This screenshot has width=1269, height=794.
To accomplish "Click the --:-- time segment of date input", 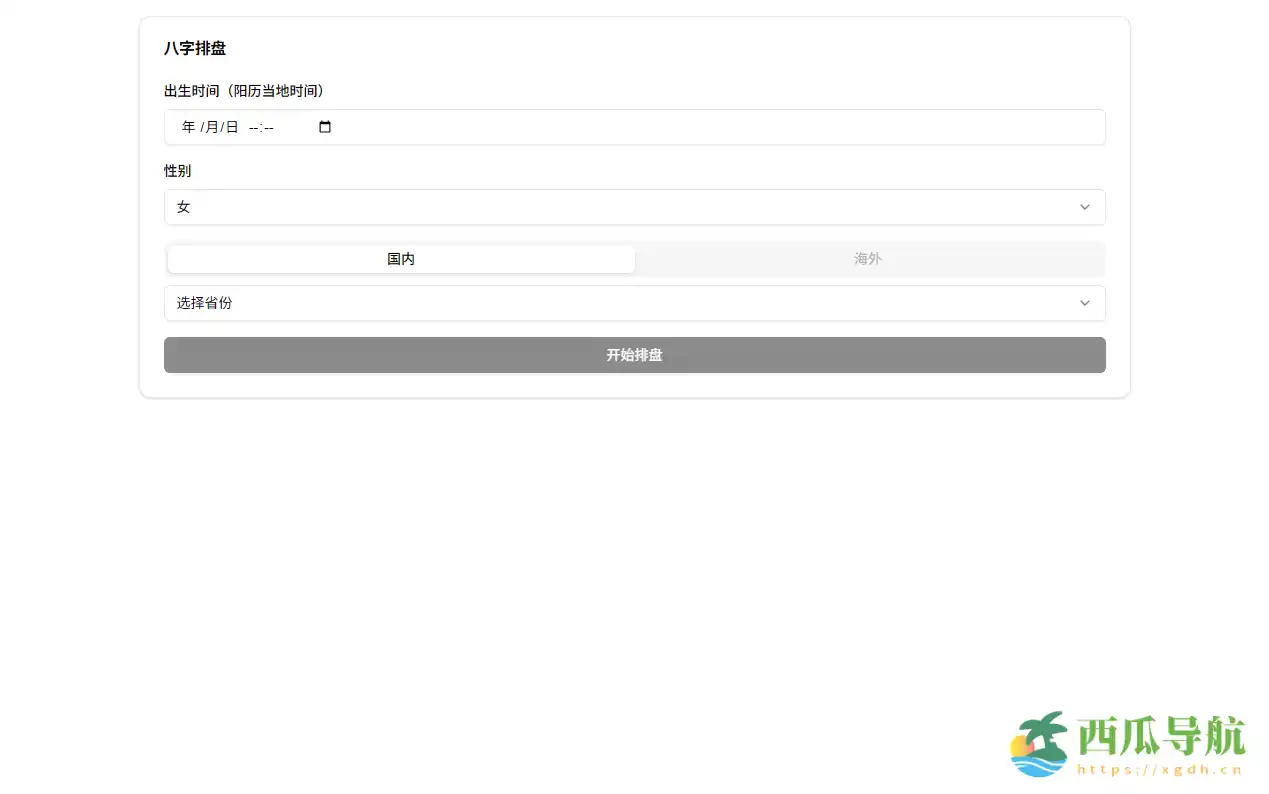I will click(x=262, y=127).
